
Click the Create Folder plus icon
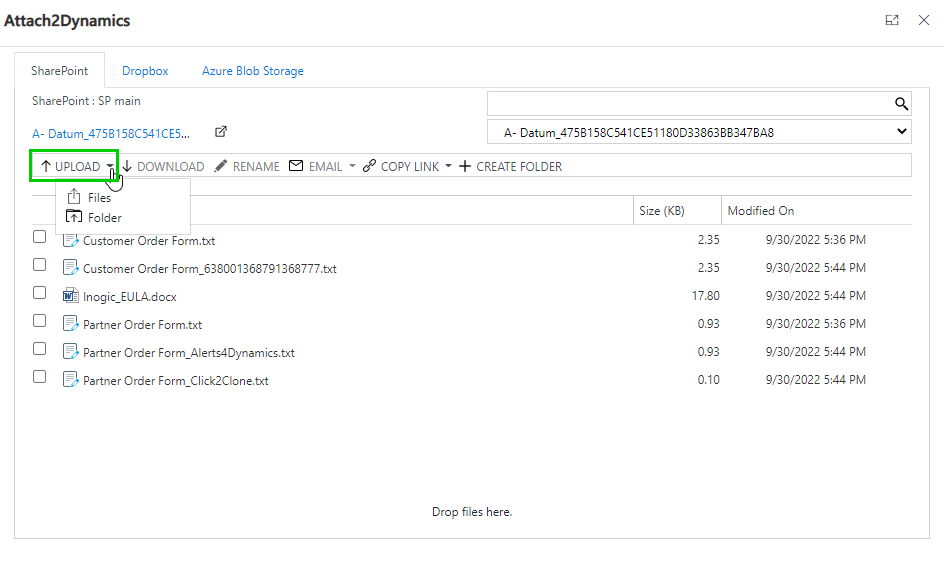click(x=465, y=166)
